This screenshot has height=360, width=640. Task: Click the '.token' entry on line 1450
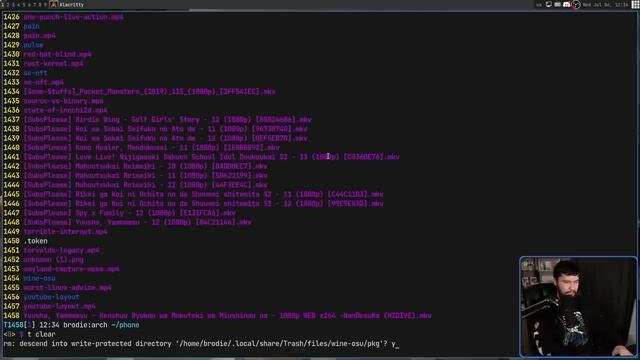[x=35, y=241]
